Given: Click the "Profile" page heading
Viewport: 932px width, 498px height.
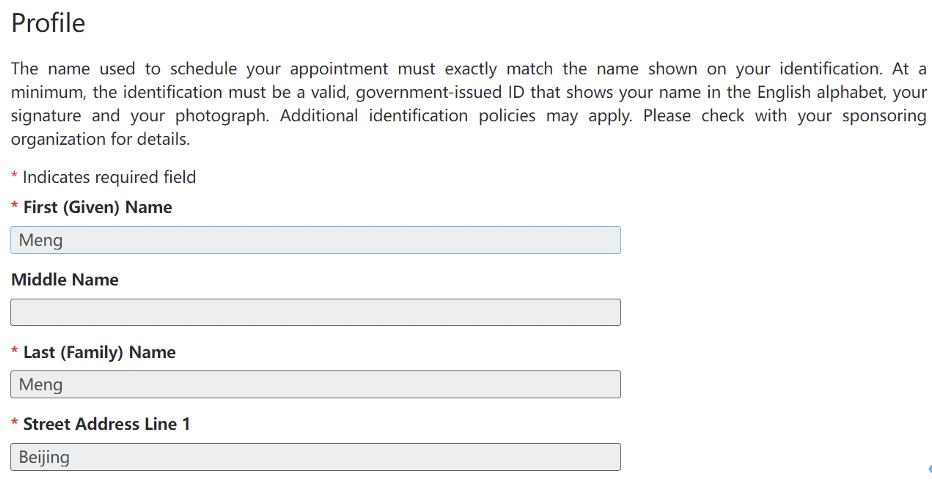Looking at the screenshot, I should 48,23.
